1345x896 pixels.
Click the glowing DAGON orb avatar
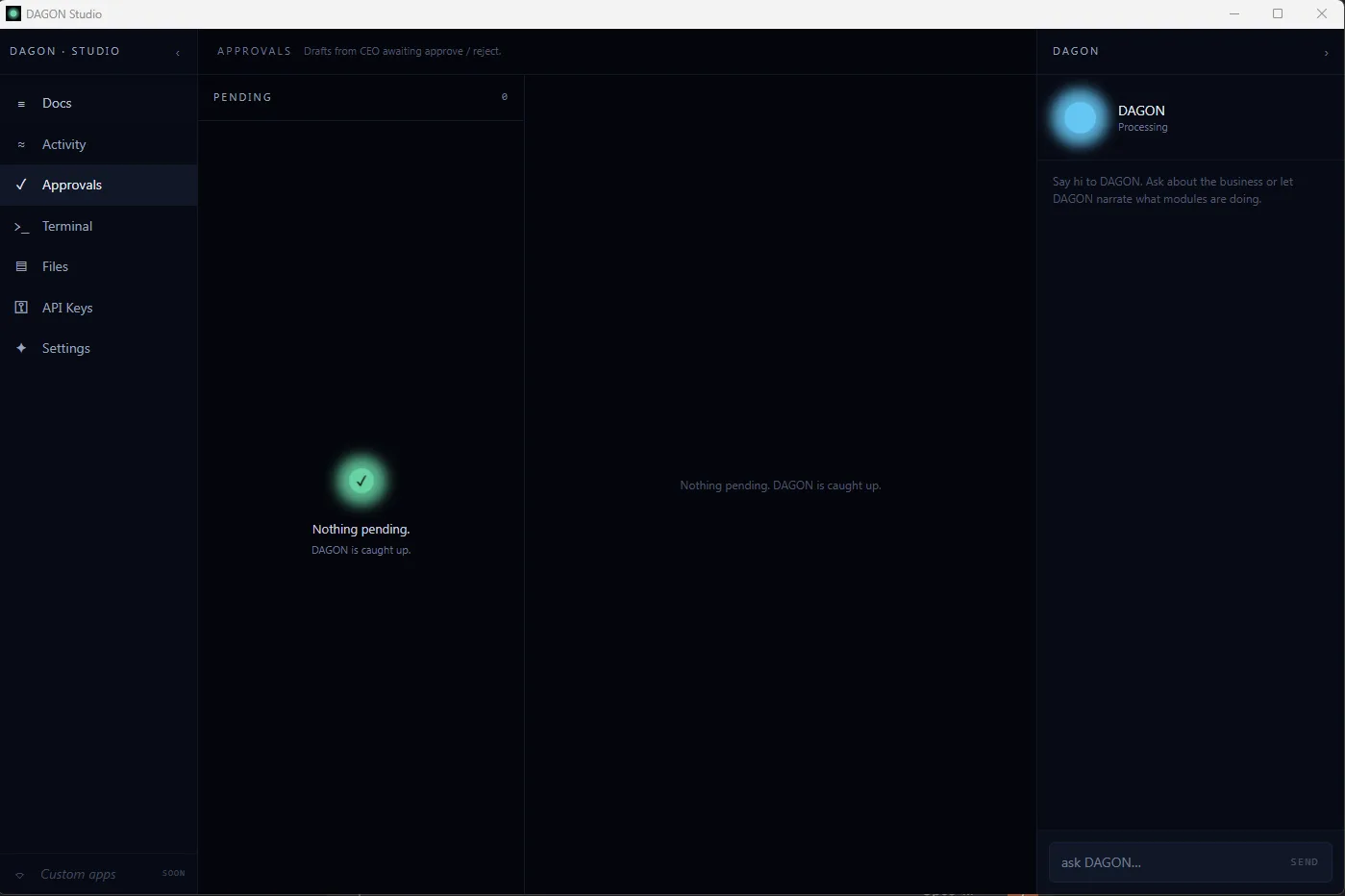[1079, 117]
